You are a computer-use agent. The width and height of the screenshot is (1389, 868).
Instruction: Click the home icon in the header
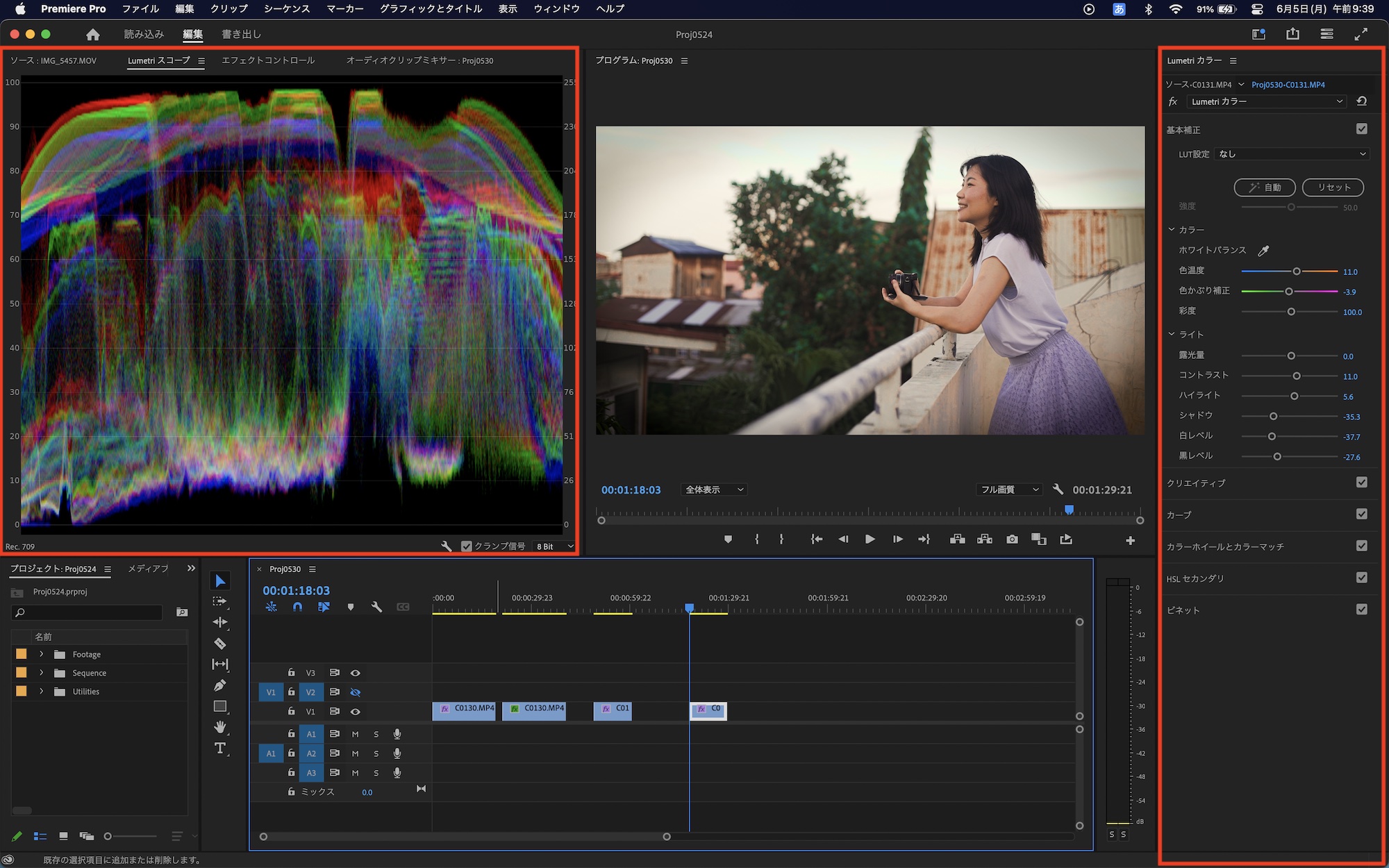(93, 35)
